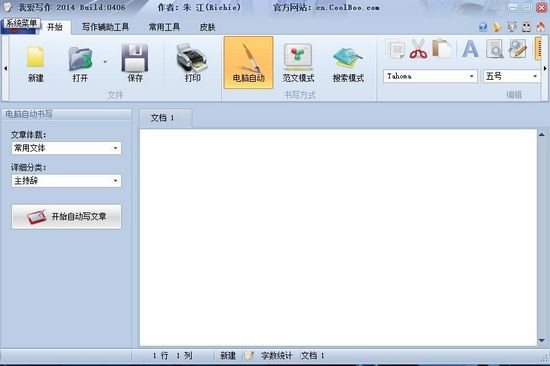
Task: Print using the 打印 printer icon
Action: (192, 63)
